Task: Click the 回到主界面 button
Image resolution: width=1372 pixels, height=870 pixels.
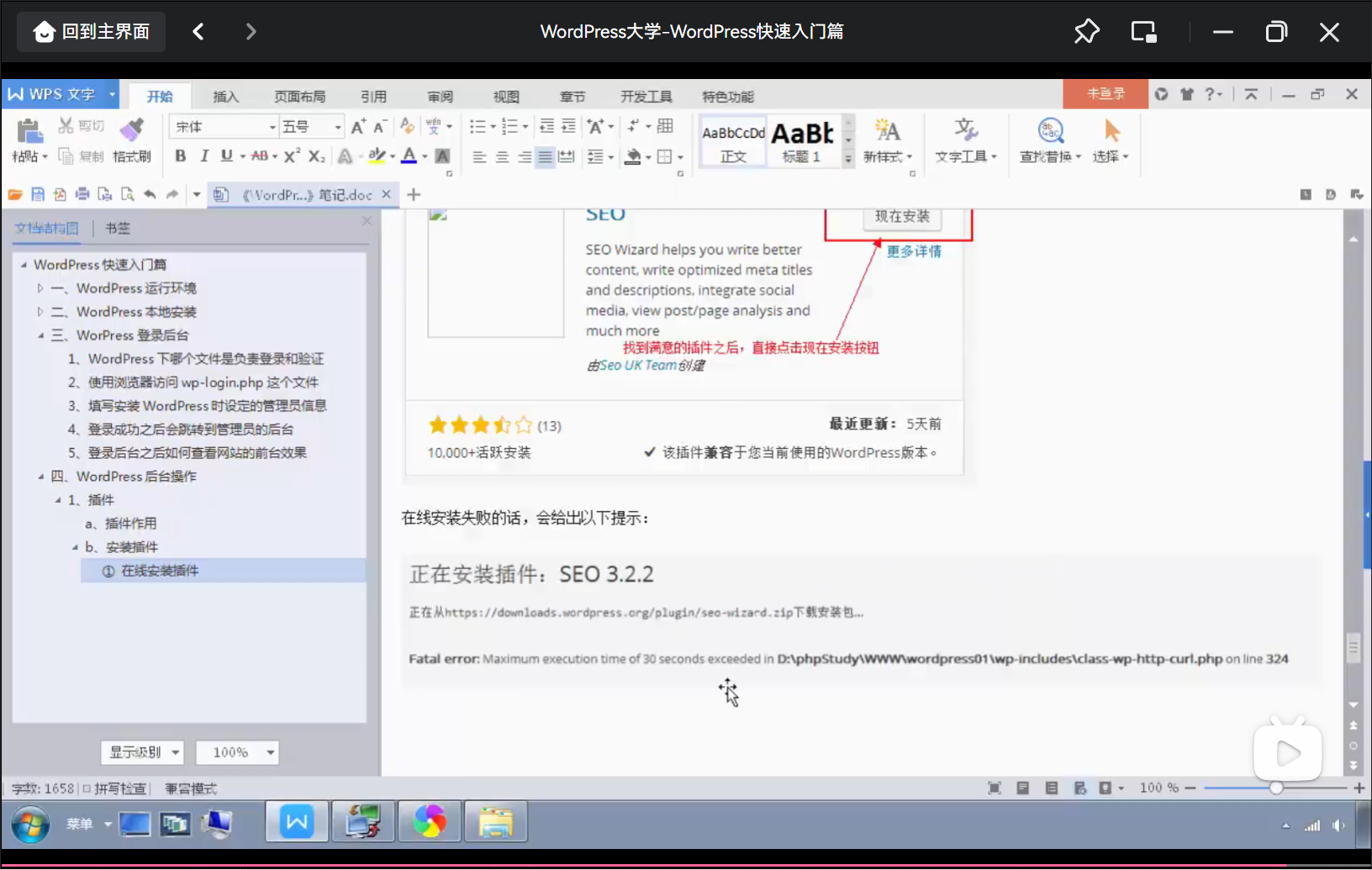Action: (x=92, y=32)
